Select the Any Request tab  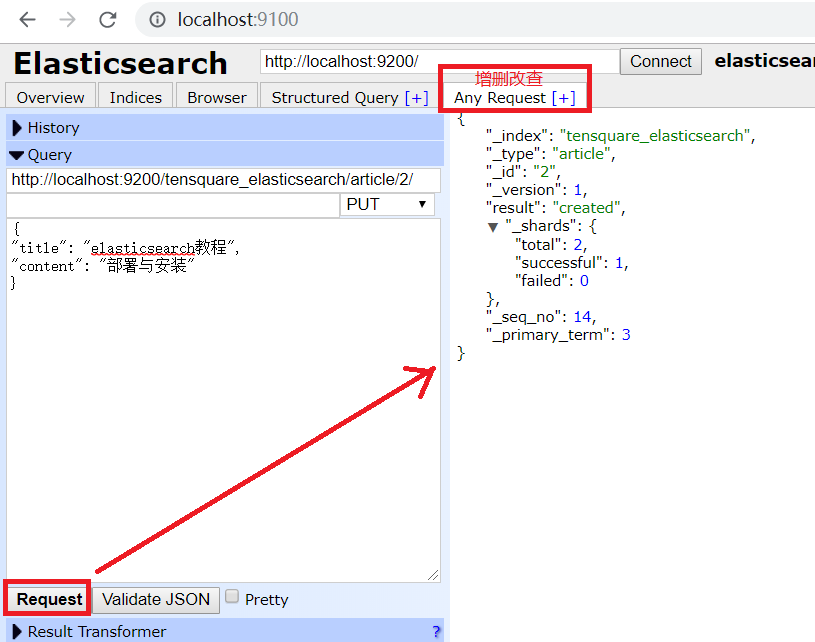click(499, 97)
